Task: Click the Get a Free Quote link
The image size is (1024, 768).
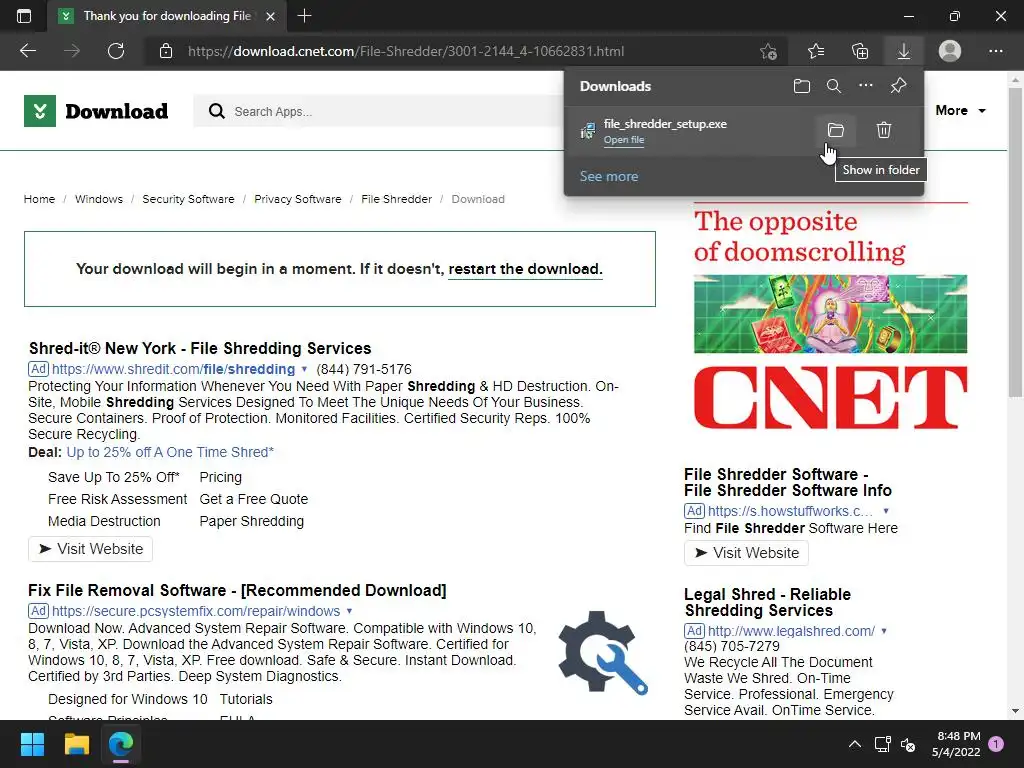Action: pyautogui.click(x=253, y=499)
